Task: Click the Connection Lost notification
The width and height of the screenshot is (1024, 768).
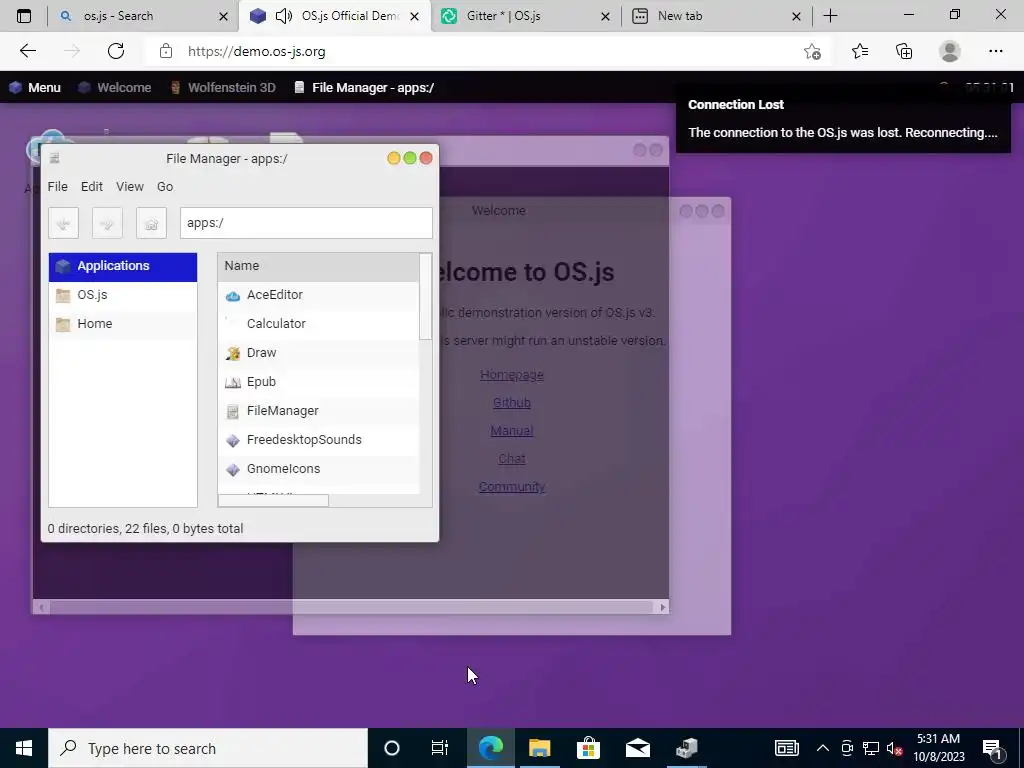Action: [x=843, y=119]
